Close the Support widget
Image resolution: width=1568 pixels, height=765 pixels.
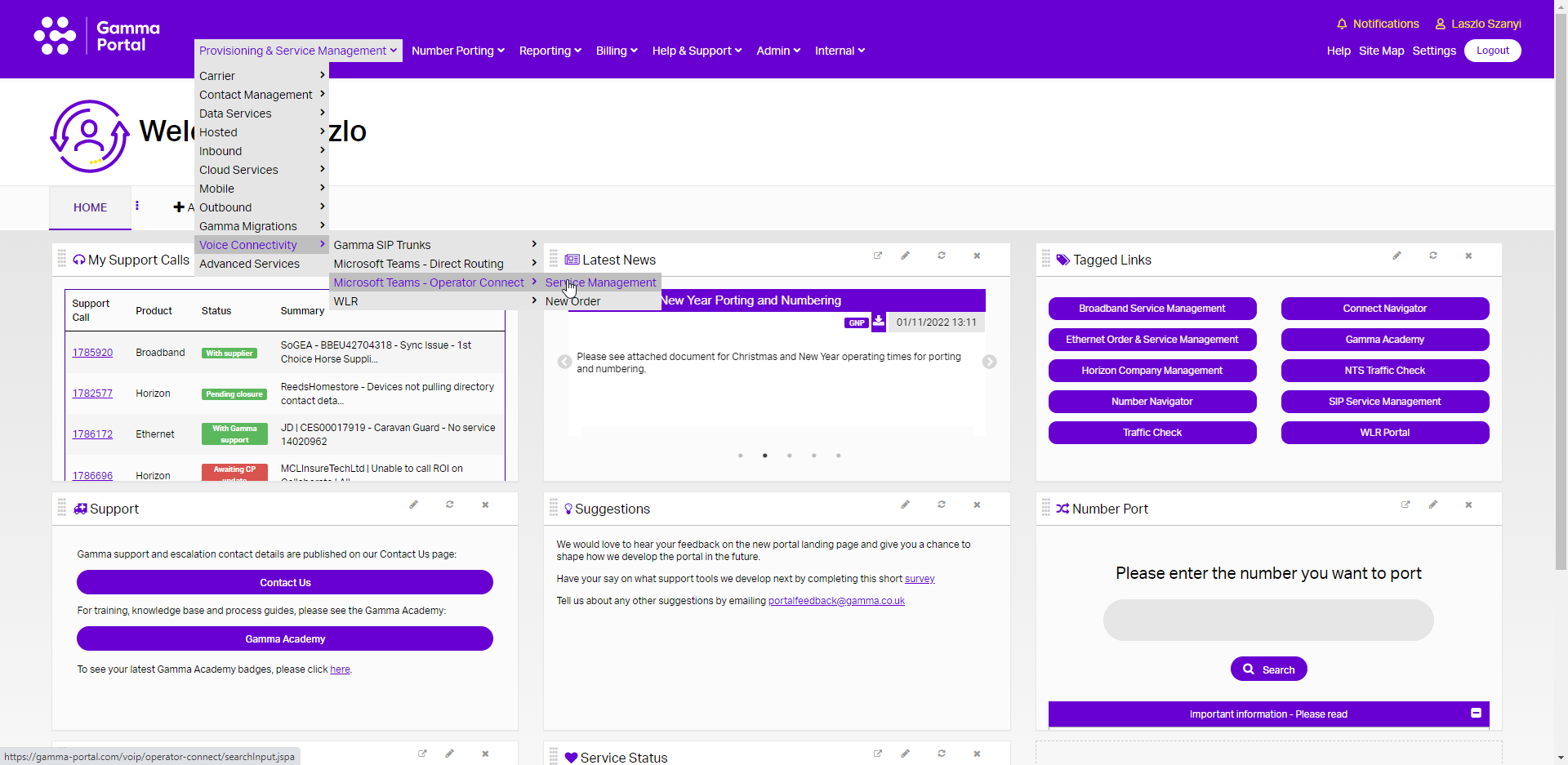tap(485, 505)
